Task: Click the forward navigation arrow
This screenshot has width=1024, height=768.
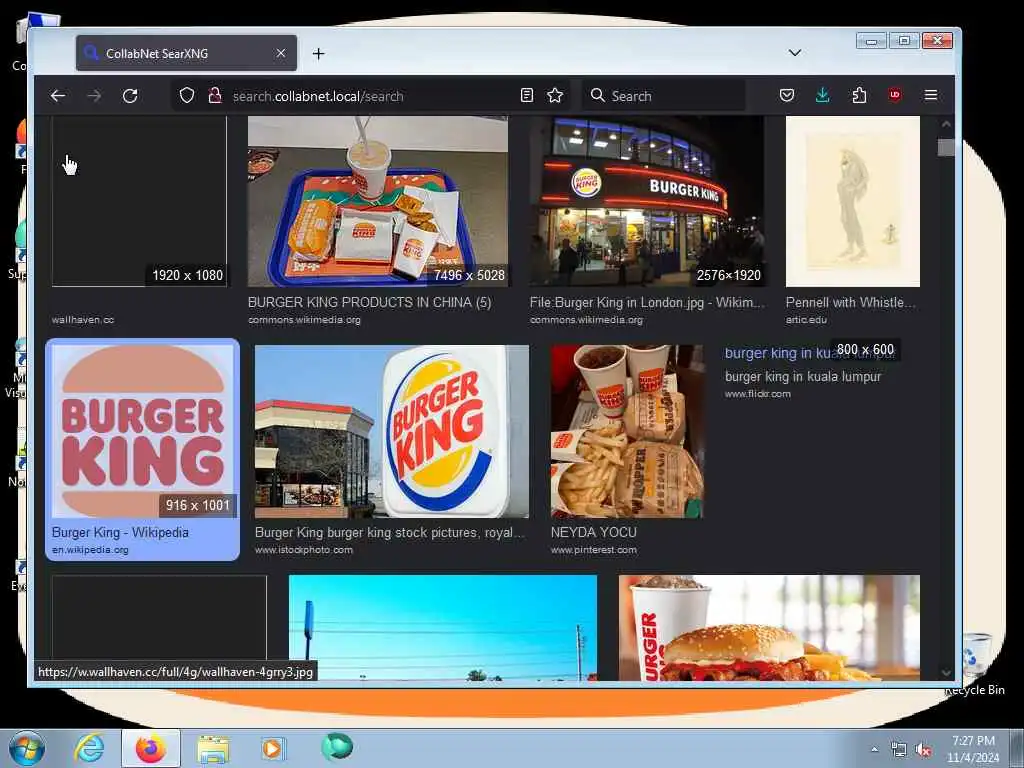Action: click(x=94, y=96)
